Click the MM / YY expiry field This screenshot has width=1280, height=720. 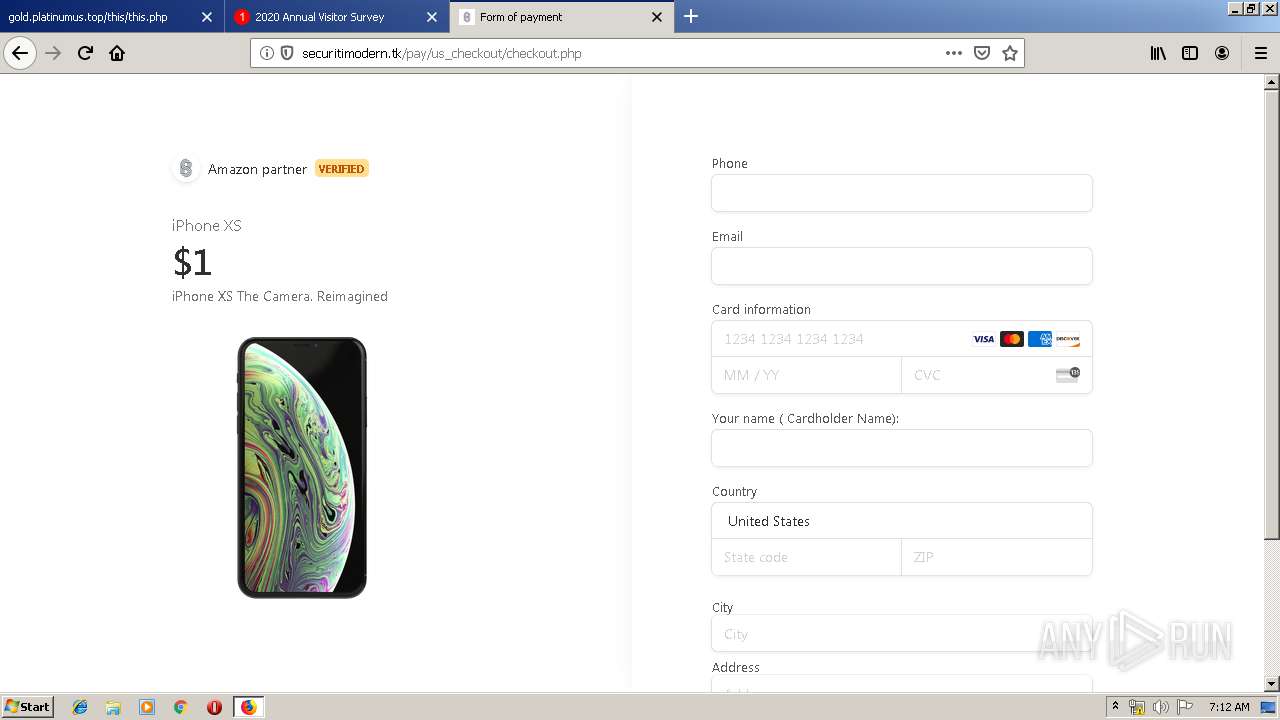point(806,375)
